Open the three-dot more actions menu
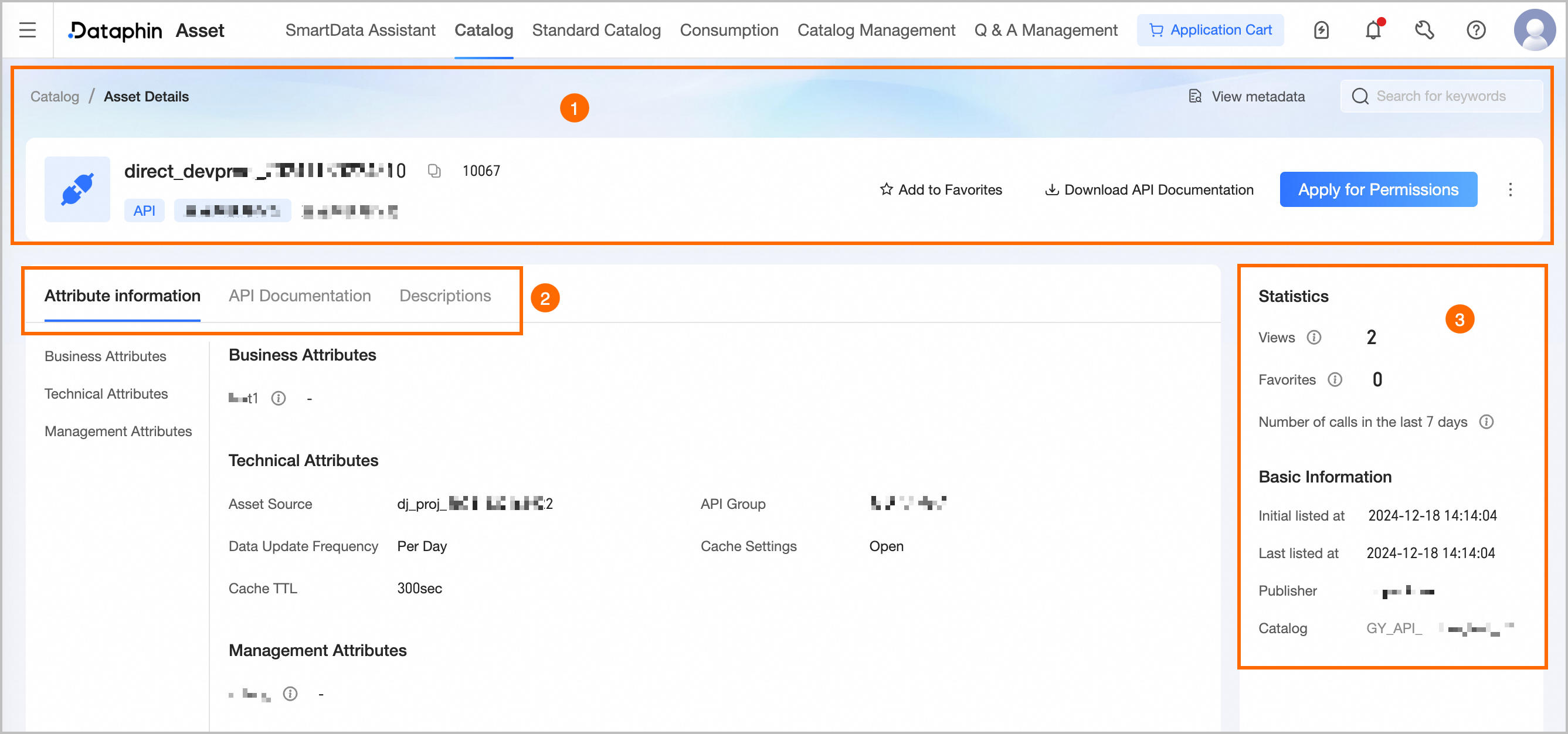The height and width of the screenshot is (734, 1568). point(1510,190)
